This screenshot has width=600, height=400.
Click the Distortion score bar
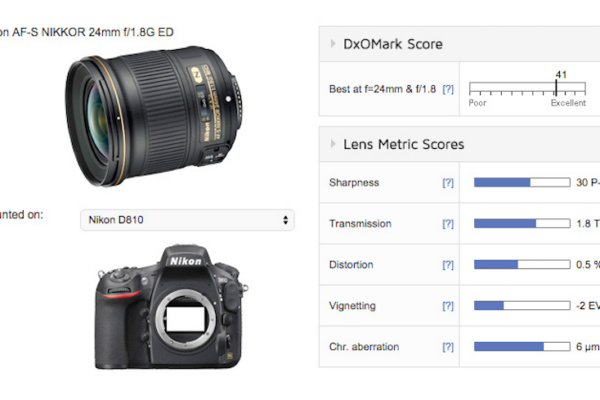click(x=522, y=264)
